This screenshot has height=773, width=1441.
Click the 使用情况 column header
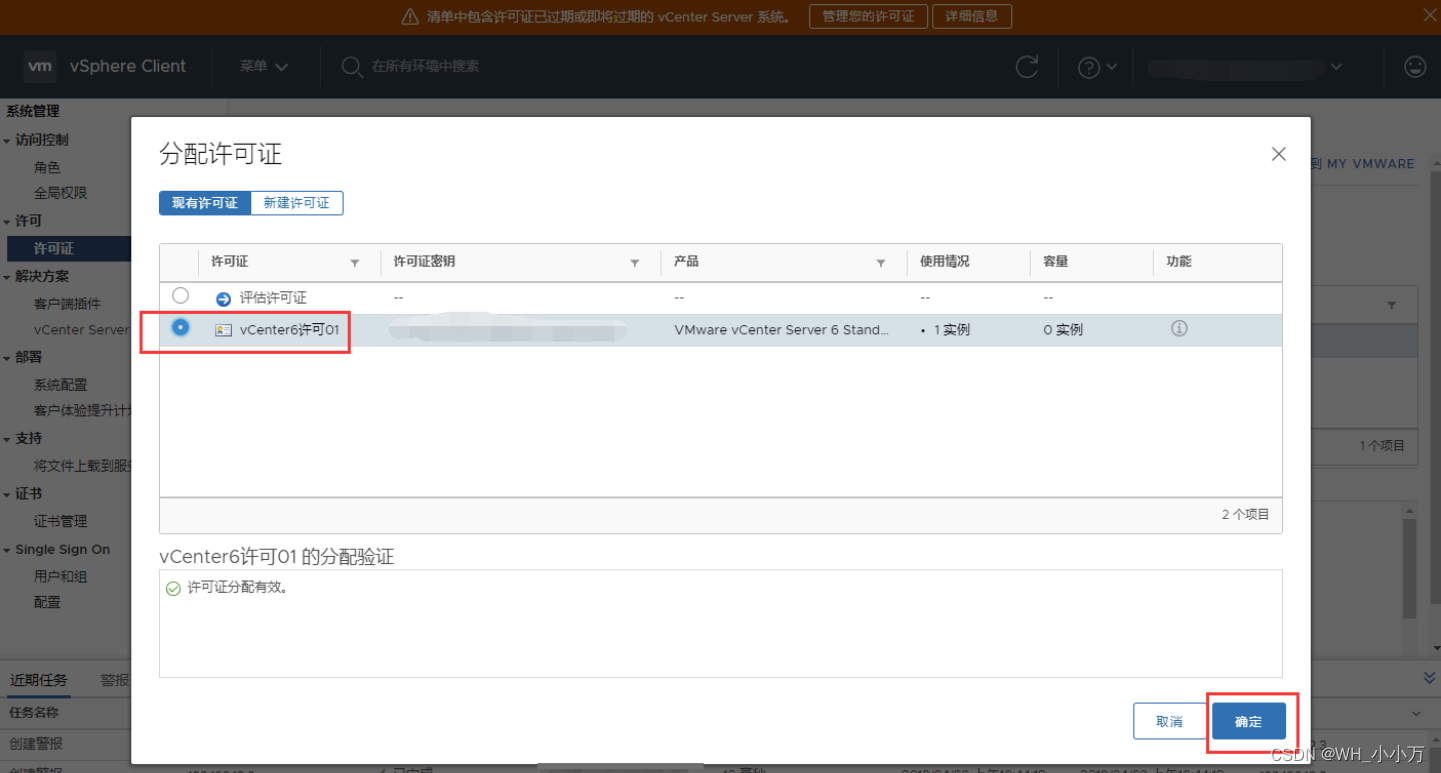[944, 262]
